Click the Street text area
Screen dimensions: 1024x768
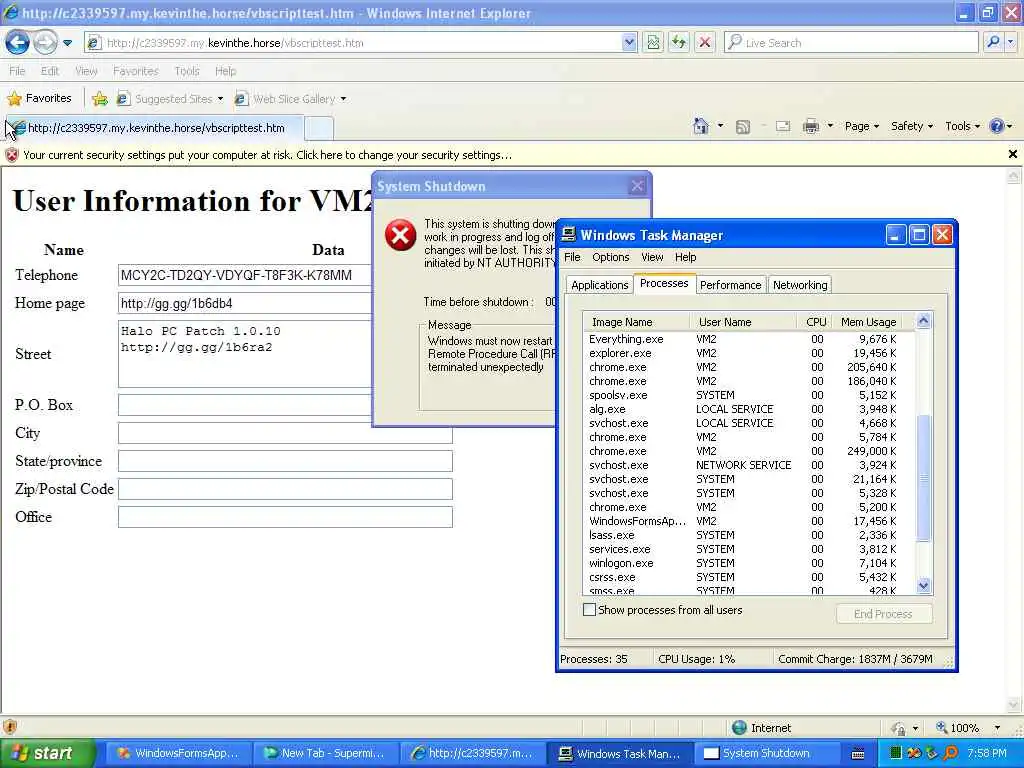tap(245, 354)
